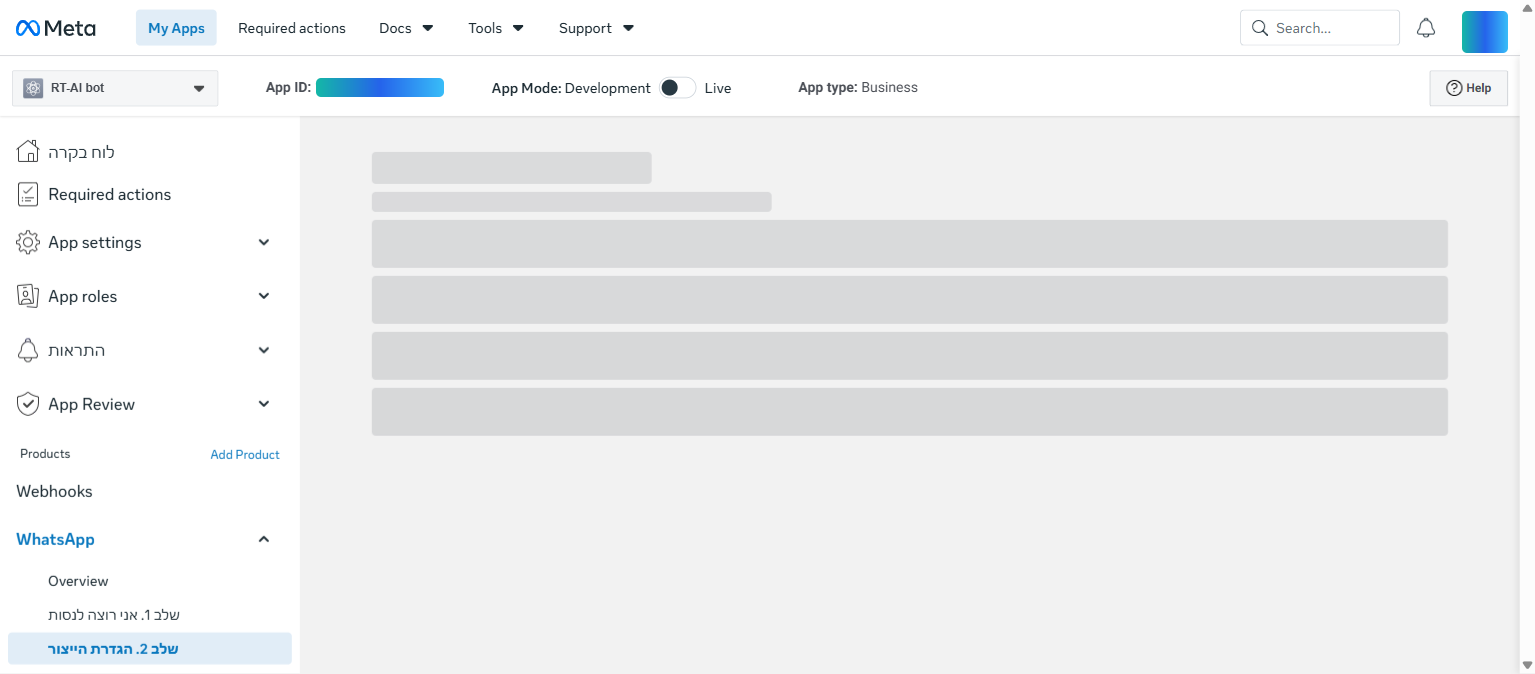The height and width of the screenshot is (674, 1535).
Task: Expand the App Review chevron
Action: [264, 404]
